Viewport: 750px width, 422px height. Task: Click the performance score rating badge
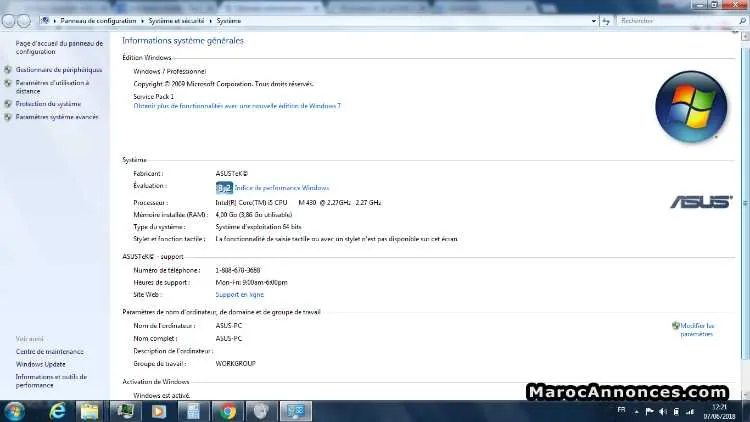[224, 188]
